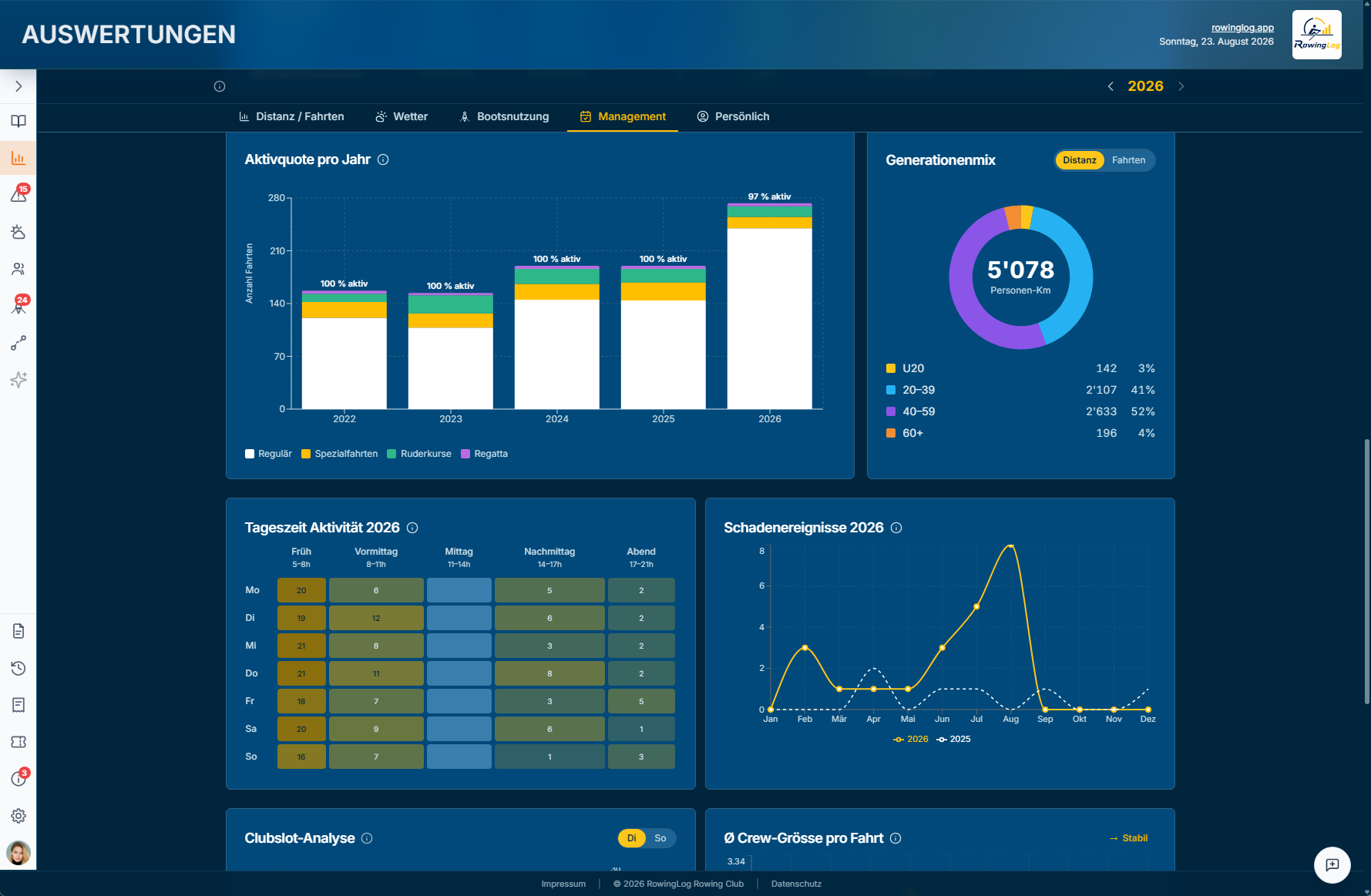
Task: Expand the left sidebar with the chevron
Action: click(18, 86)
